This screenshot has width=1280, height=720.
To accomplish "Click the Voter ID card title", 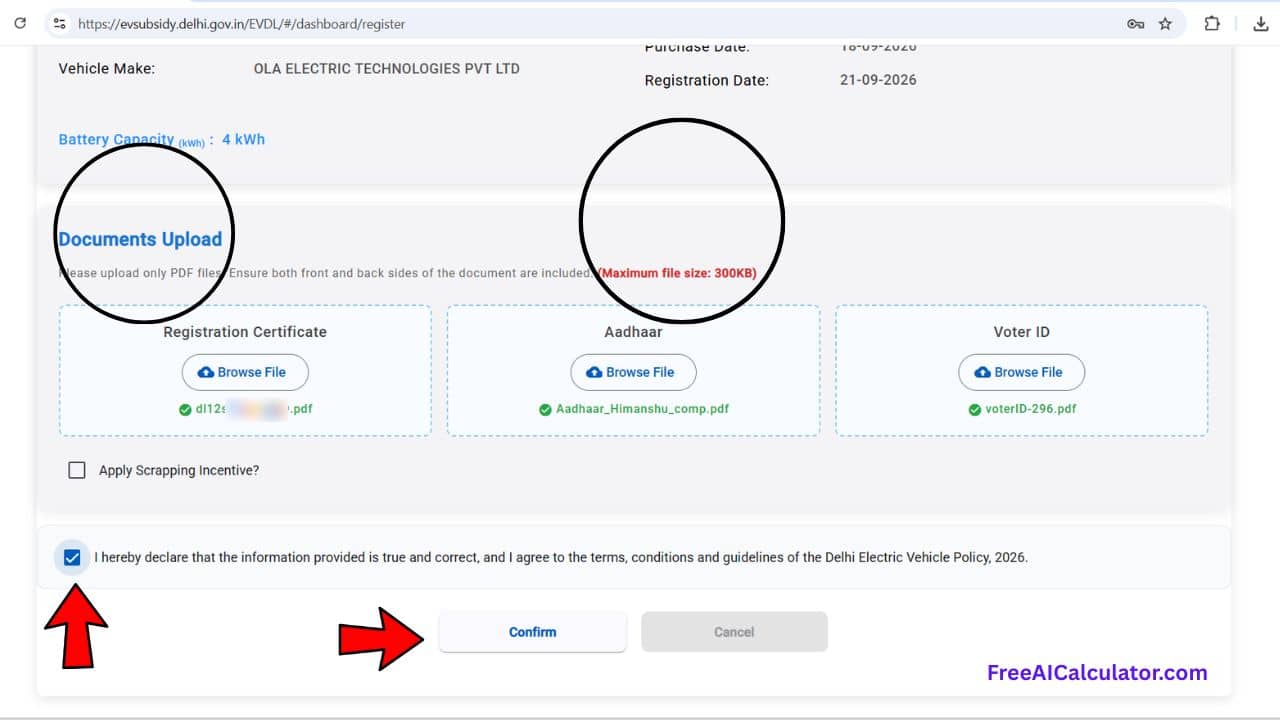I will 1021,332.
